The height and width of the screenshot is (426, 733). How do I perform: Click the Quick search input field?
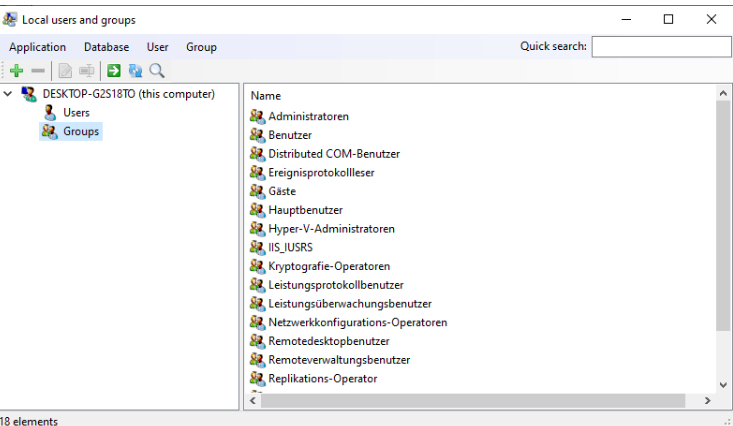pos(661,47)
